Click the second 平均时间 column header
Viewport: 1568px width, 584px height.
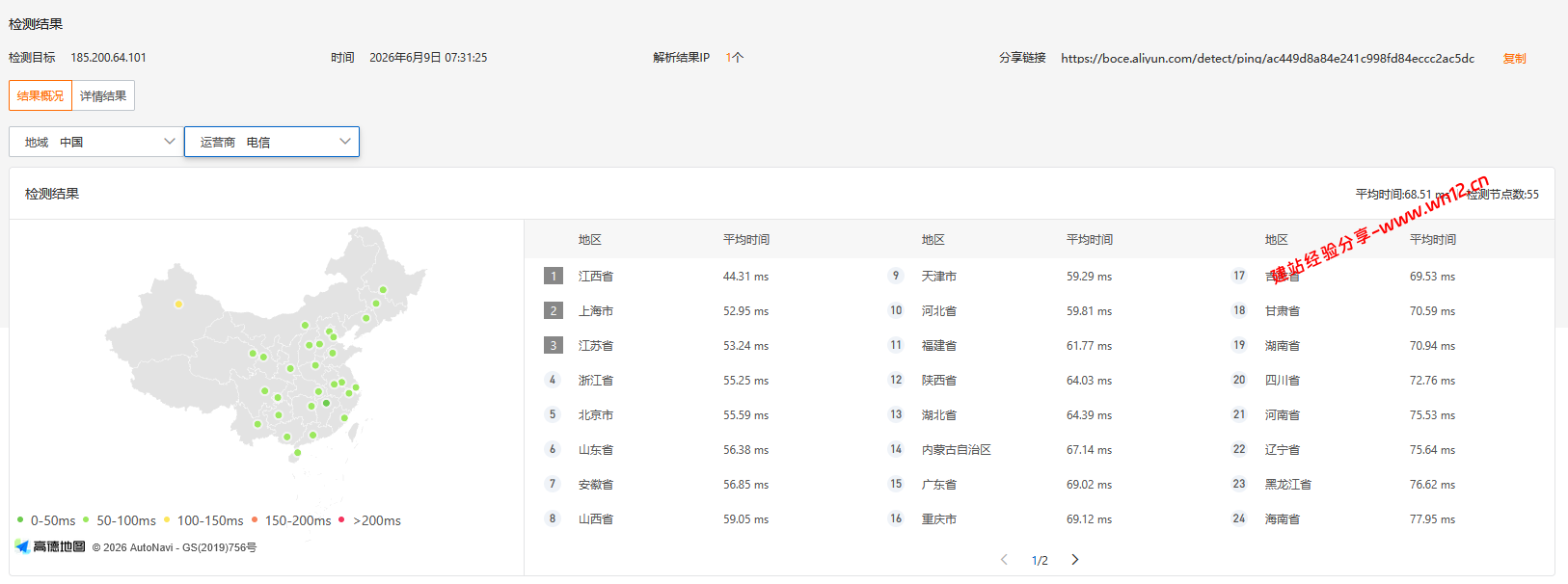[1090, 240]
